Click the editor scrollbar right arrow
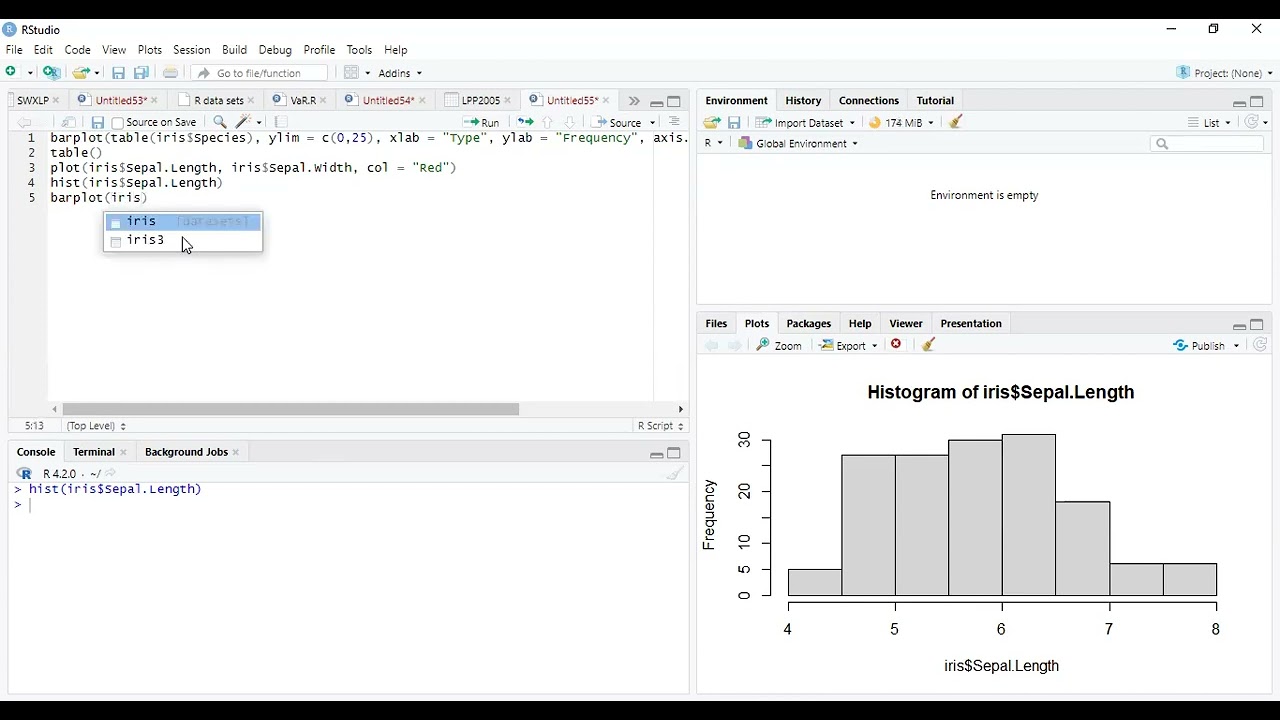Screen dimensions: 1280x720 pyautogui.click(x=681, y=409)
